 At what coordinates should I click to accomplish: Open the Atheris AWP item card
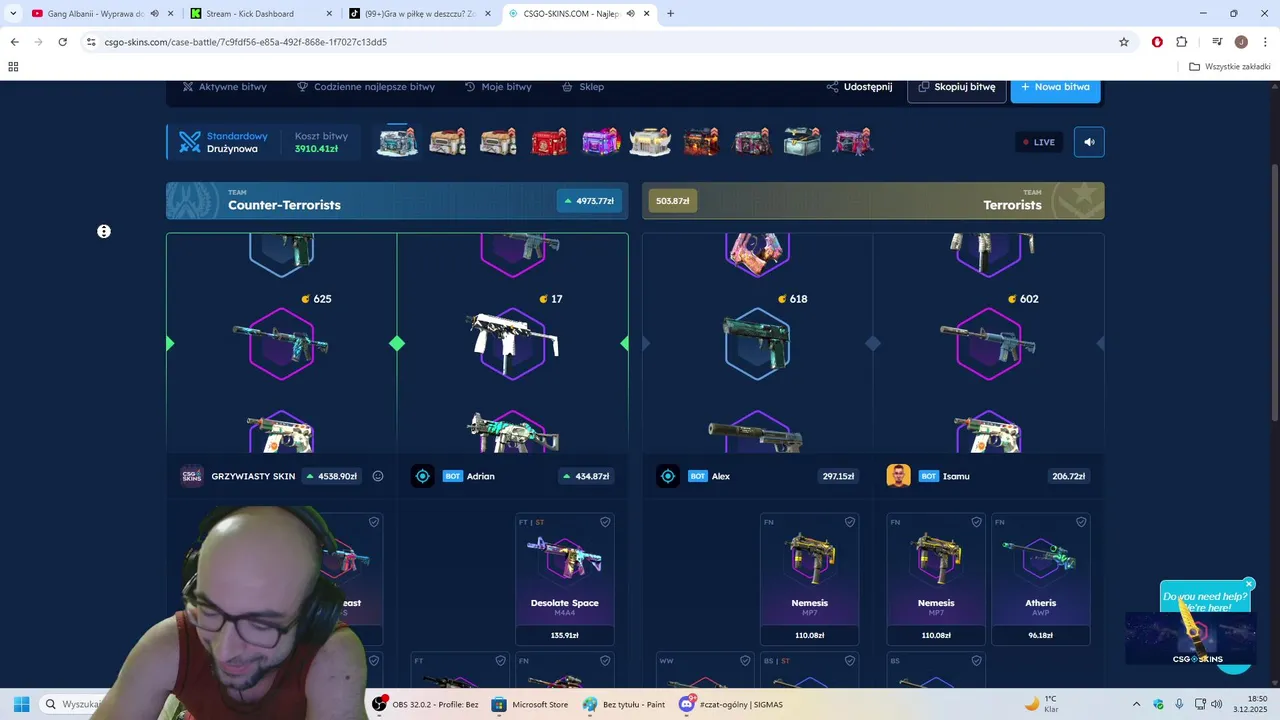click(1041, 579)
